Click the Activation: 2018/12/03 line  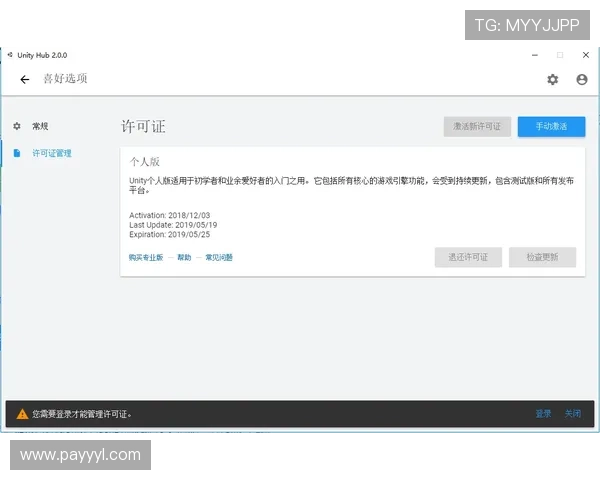click(x=170, y=215)
